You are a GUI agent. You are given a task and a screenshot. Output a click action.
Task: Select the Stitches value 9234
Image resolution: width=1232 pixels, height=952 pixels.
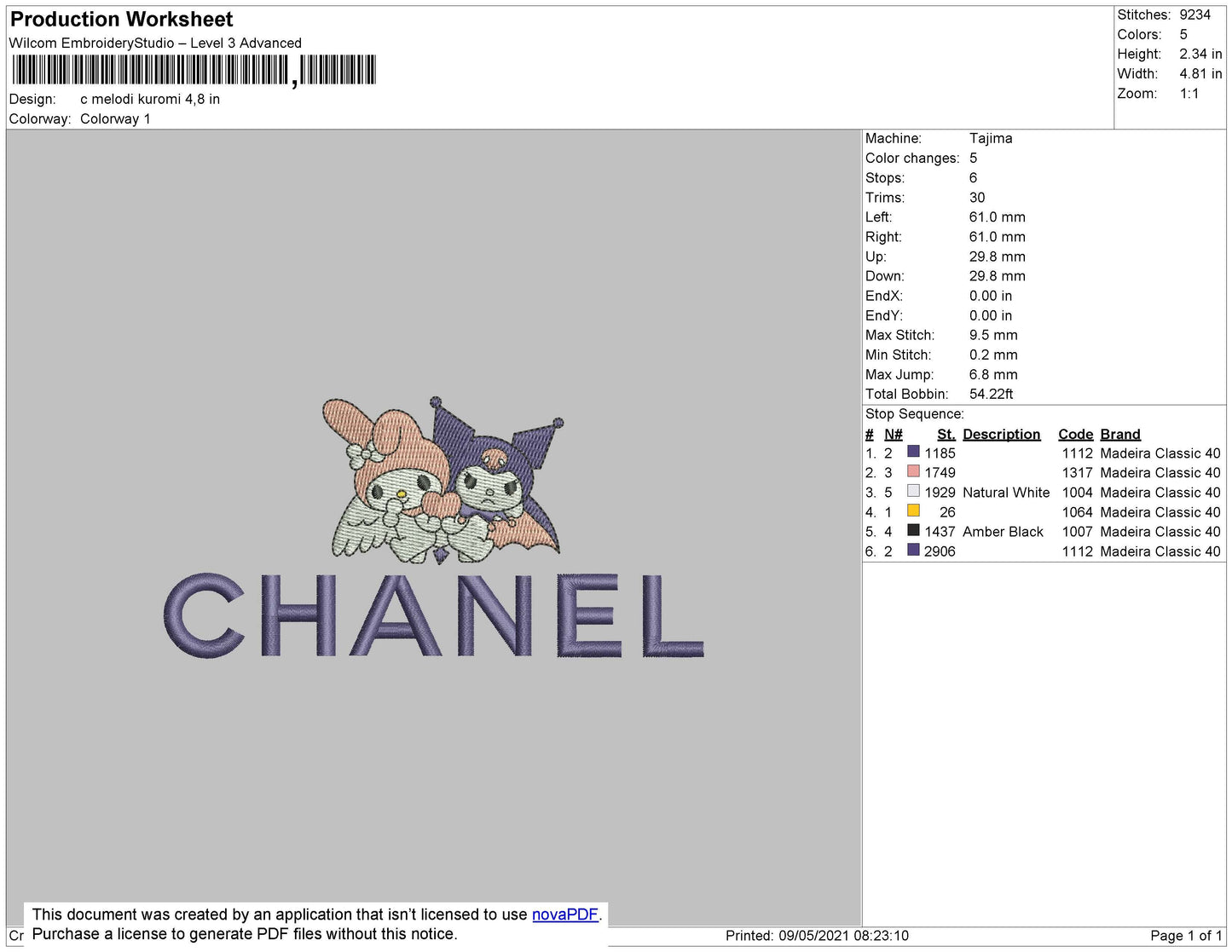(1195, 14)
